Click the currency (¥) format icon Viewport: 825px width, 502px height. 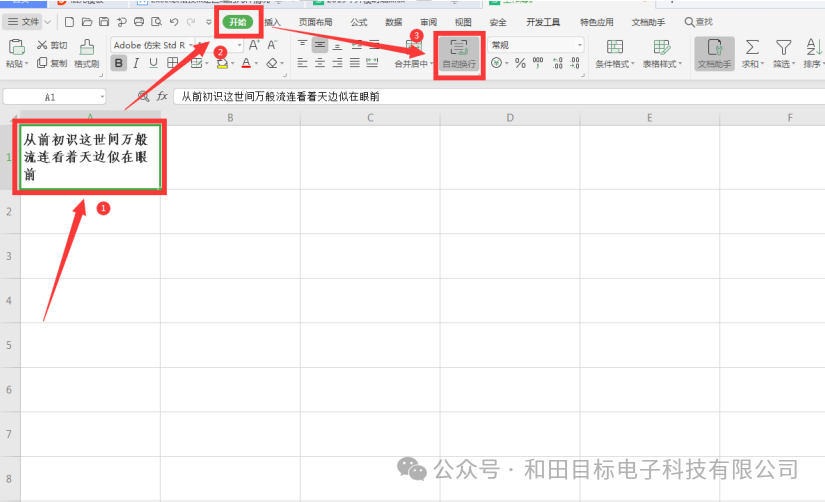pos(496,63)
